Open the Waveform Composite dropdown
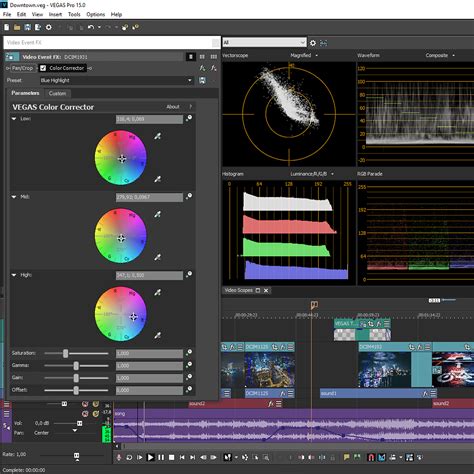 click(440, 55)
